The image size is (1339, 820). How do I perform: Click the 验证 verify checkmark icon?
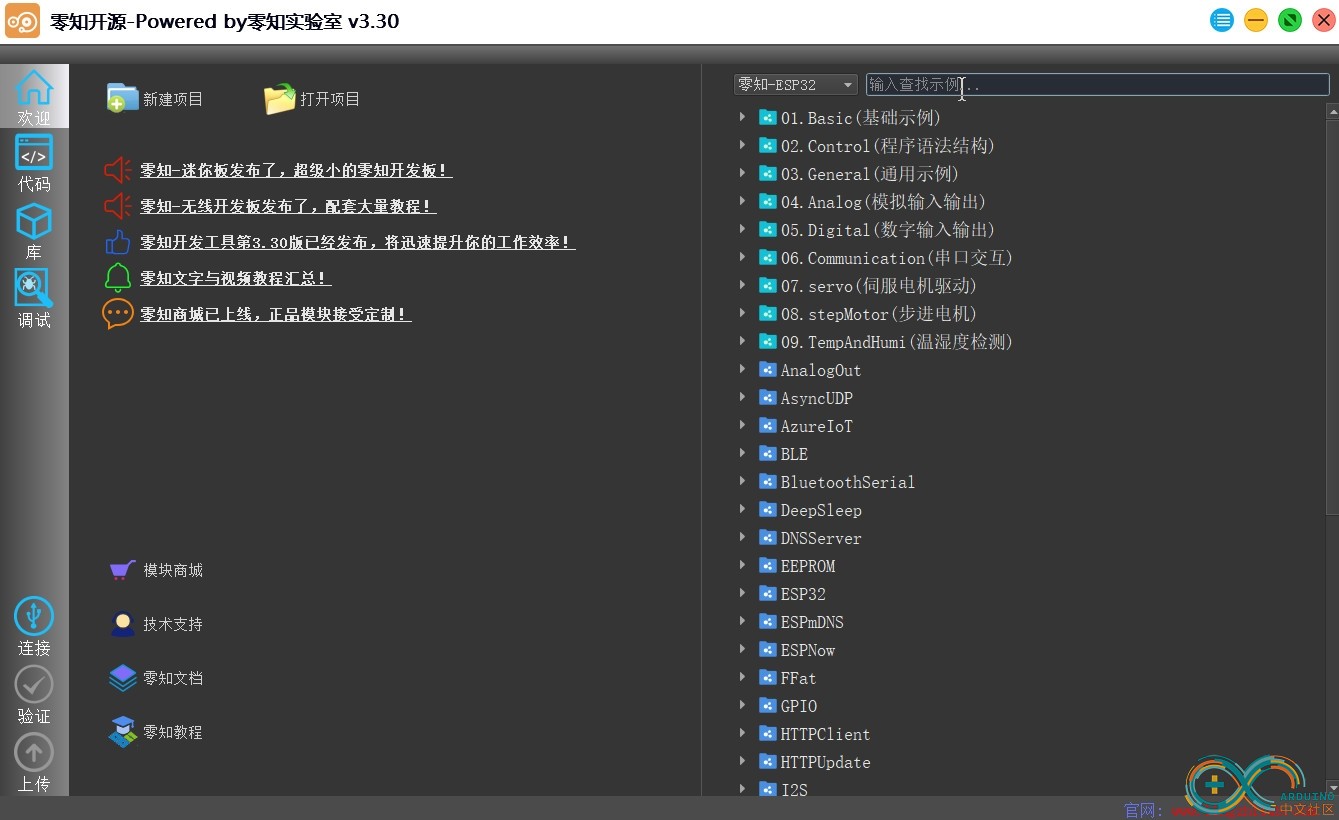[x=34, y=684]
